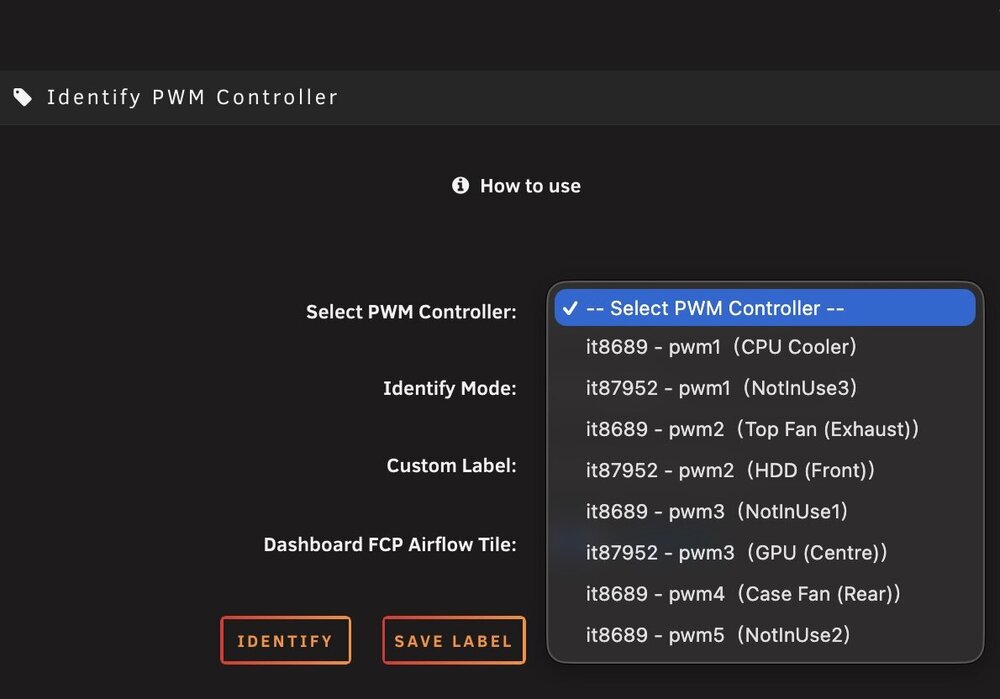Viewport: 1000px width, 699px height.
Task: Click the Identify PWM Controller header title
Action: pyautogui.click(x=193, y=98)
